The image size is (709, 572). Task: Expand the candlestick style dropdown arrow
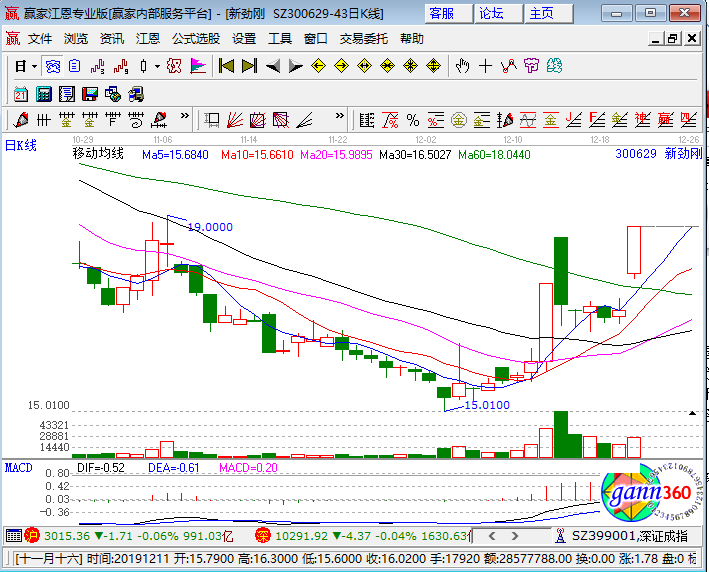pos(157,66)
